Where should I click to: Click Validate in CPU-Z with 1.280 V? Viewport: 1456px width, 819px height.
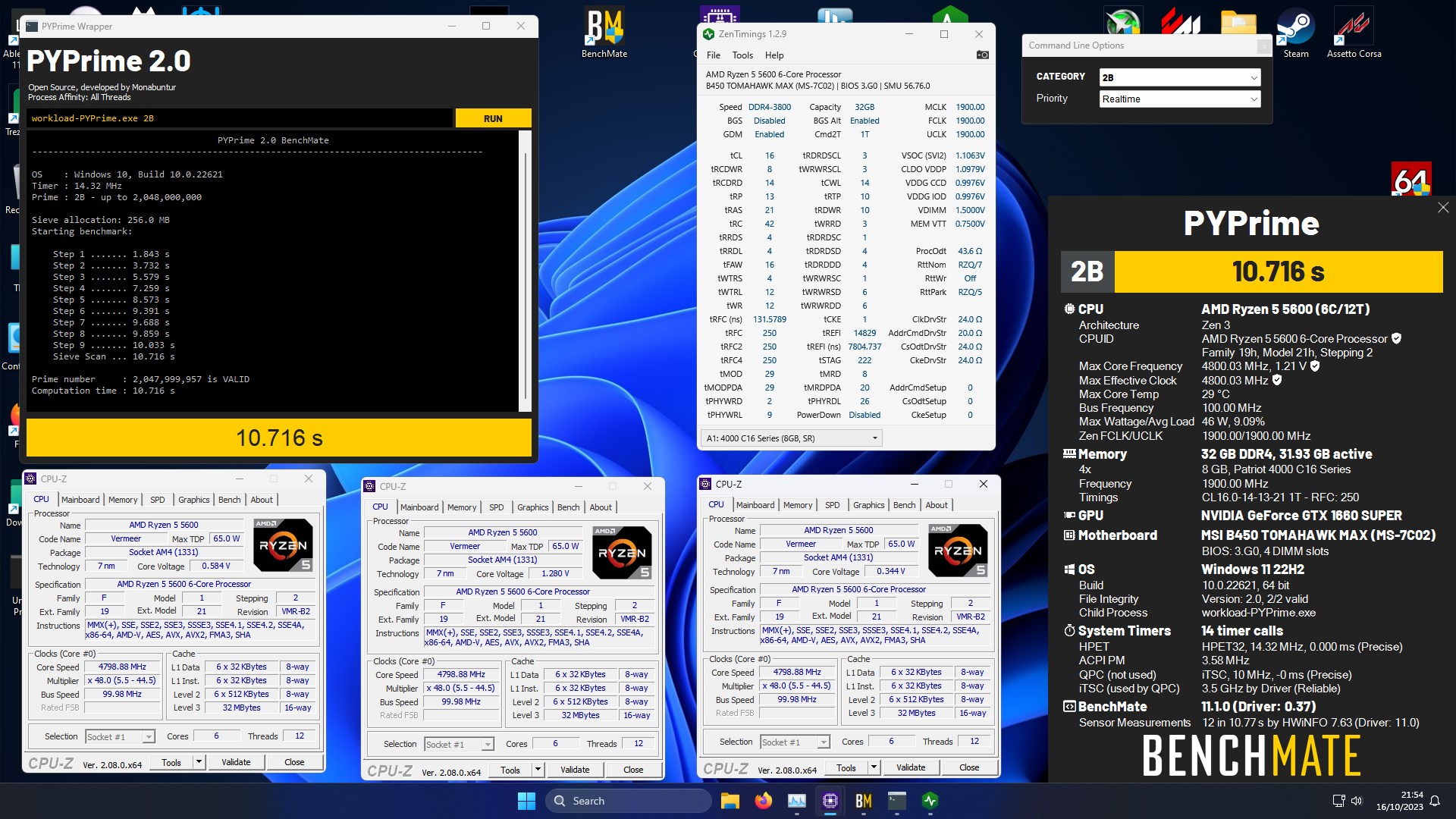575,770
